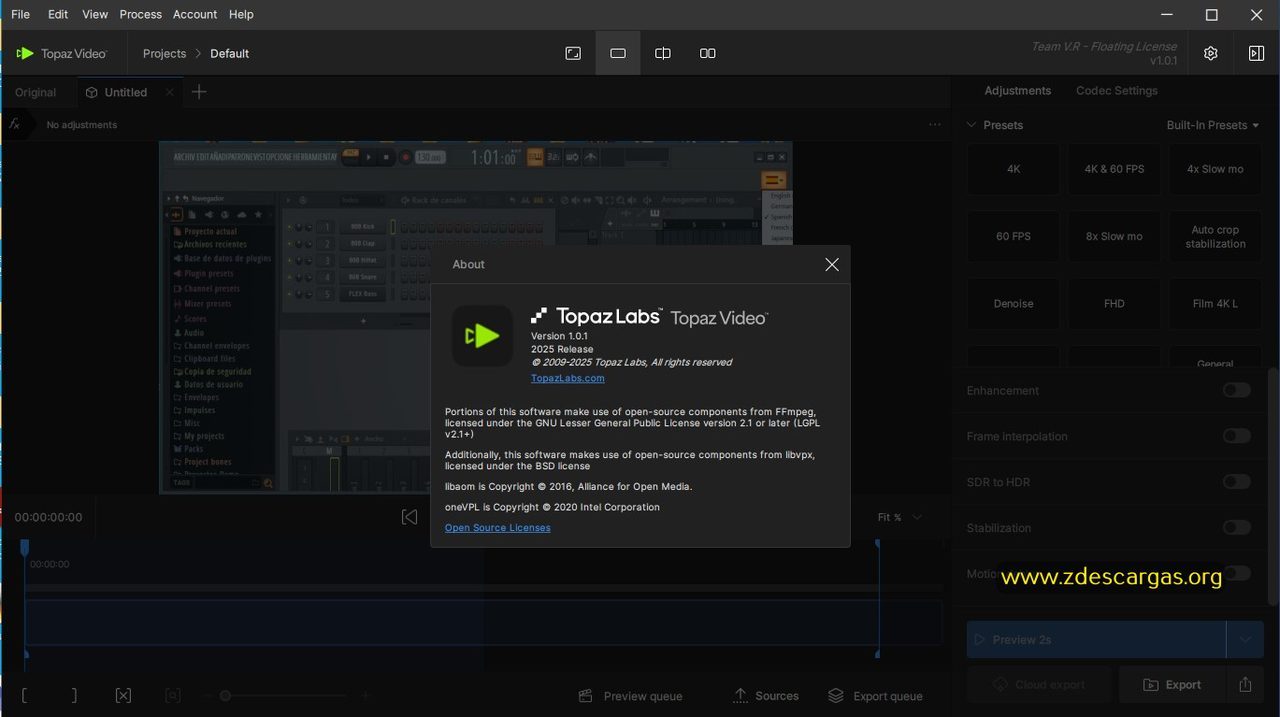Screen dimensions: 1280x717
Task: Toggle the Enhancement switch
Action: [x=1237, y=390]
